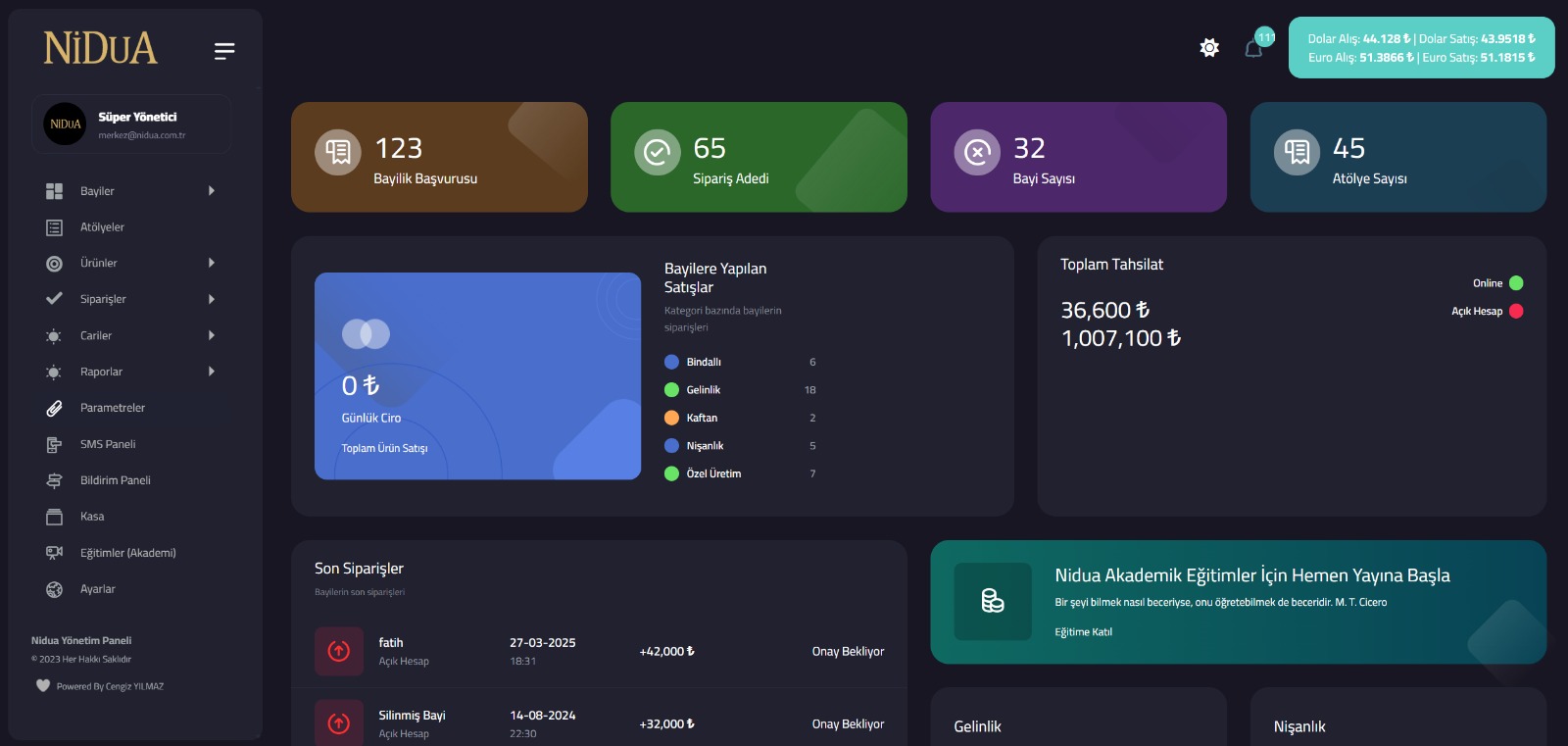Click the SMS Paneli sidebar icon

click(x=54, y=444)
